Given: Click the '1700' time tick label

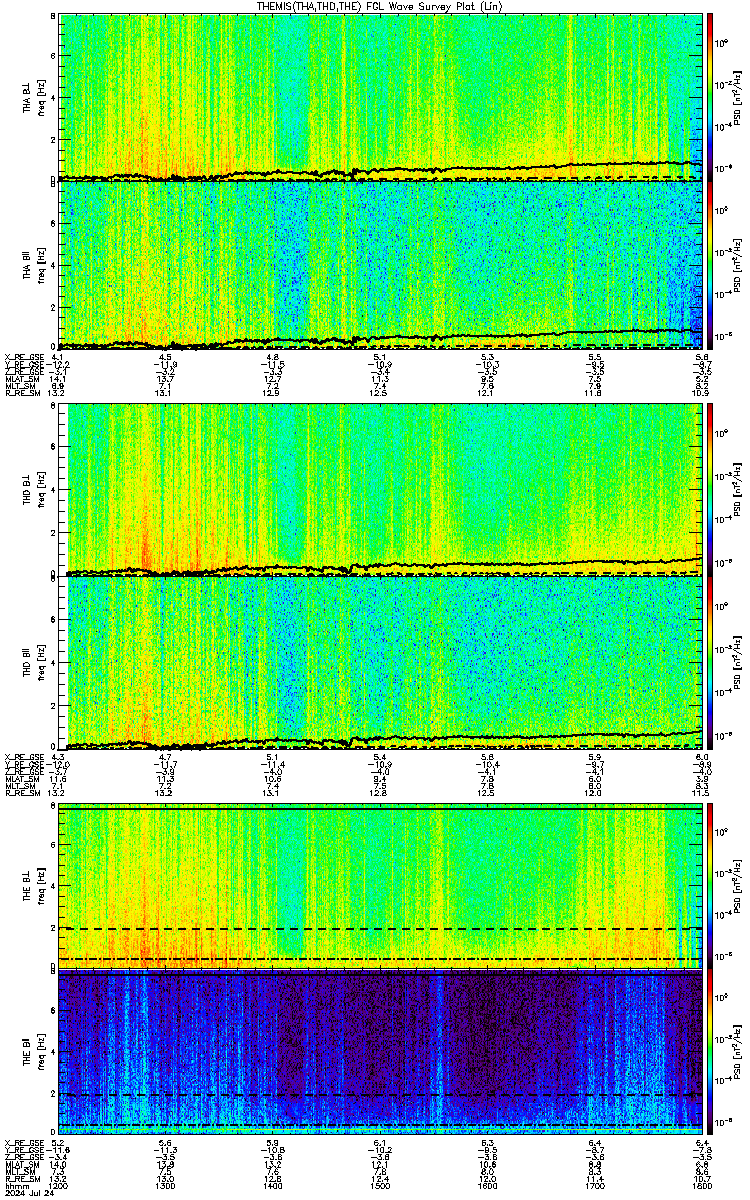Looking at the screenshot, I should pyautogui.click(x=595, y=1186).
